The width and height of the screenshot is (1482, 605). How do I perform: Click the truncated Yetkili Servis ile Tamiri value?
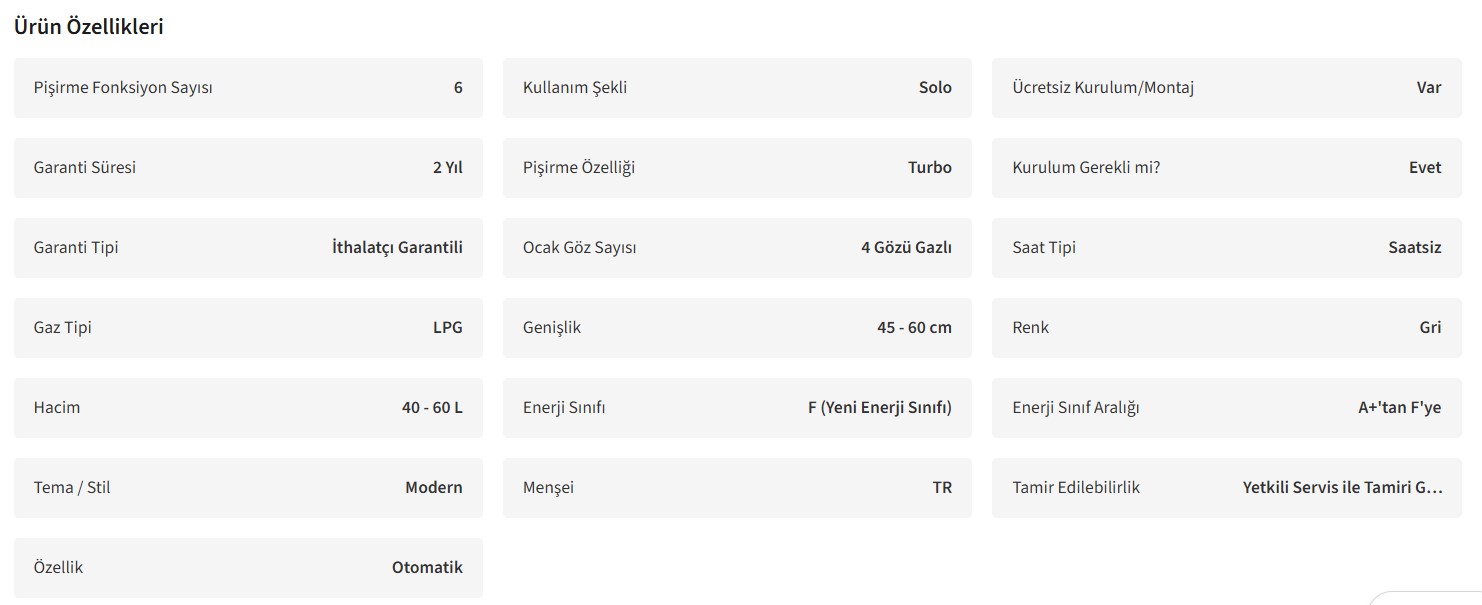point(1342,488)
